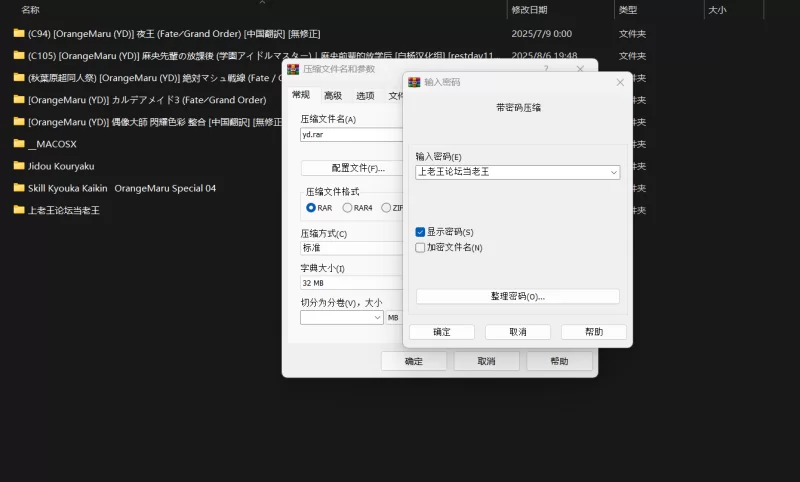Click the 2025/7/9 0:00 date cell
This screenshot has height=482, width=800.
(x=541, y=34)
